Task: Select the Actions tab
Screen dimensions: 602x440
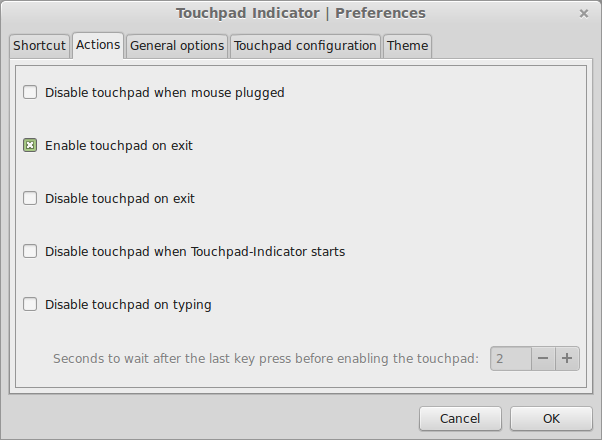Action: (x=98, y=45)
